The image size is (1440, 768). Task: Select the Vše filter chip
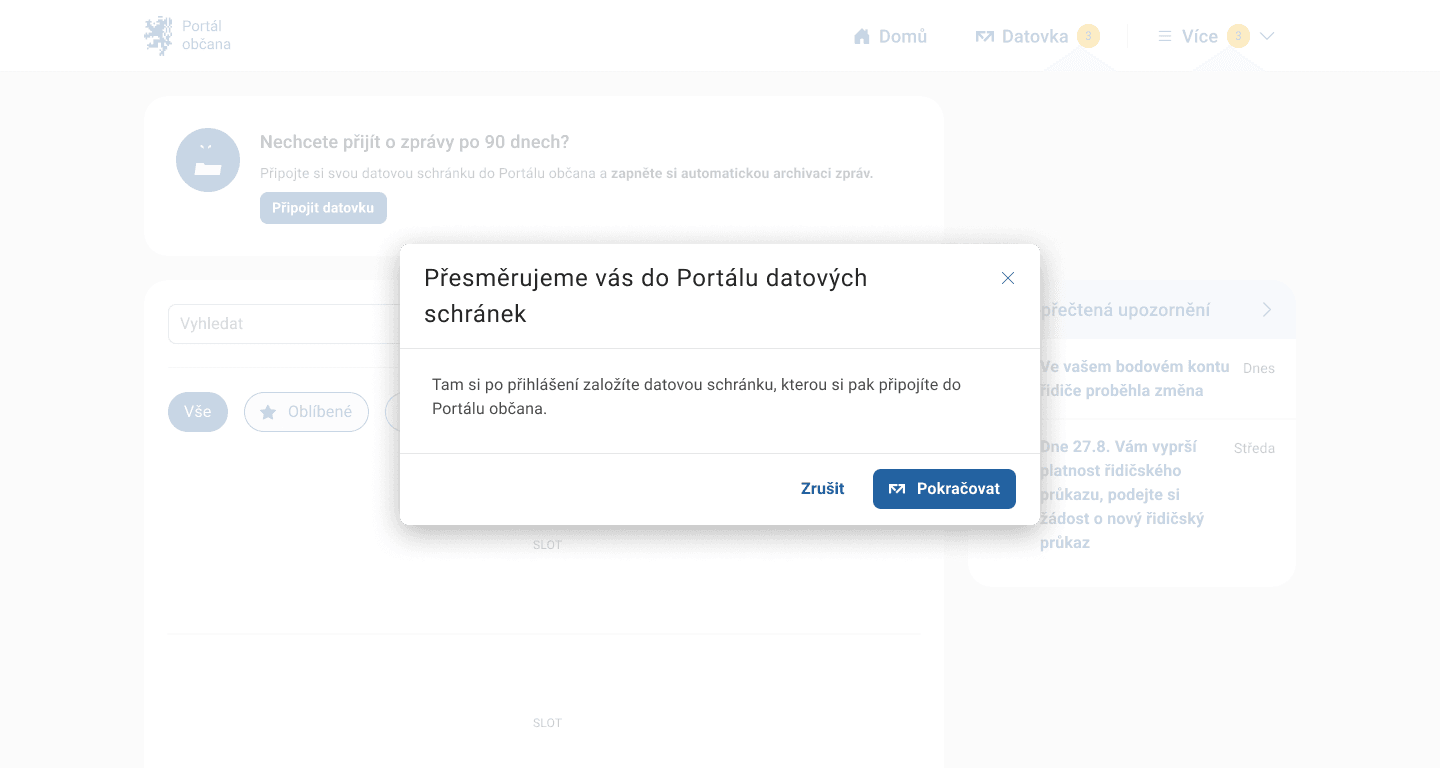[198, 412]
